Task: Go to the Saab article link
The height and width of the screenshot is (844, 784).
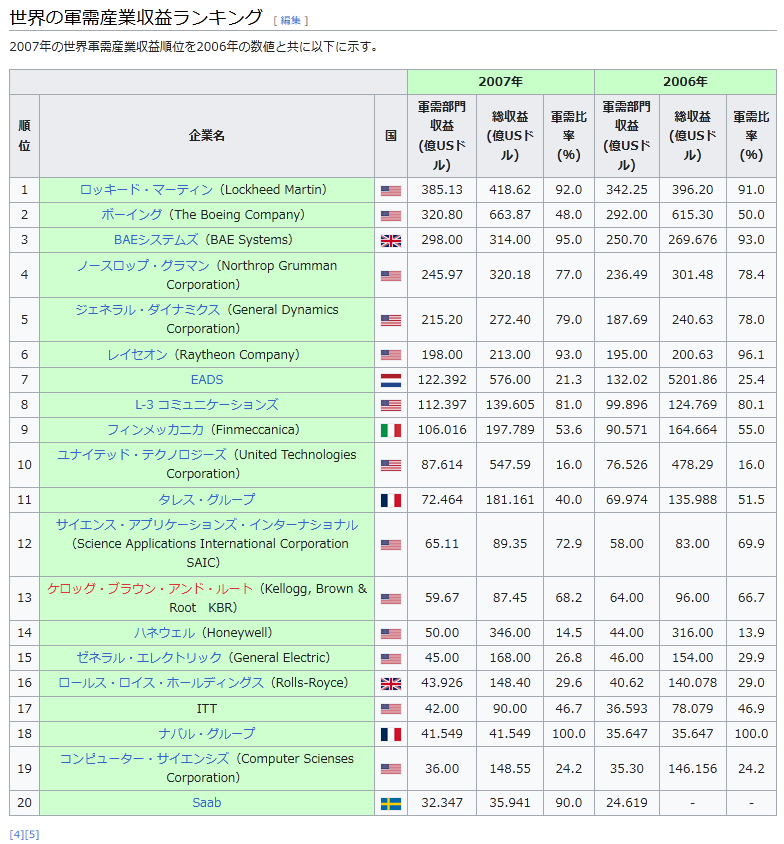Action: 207,803
